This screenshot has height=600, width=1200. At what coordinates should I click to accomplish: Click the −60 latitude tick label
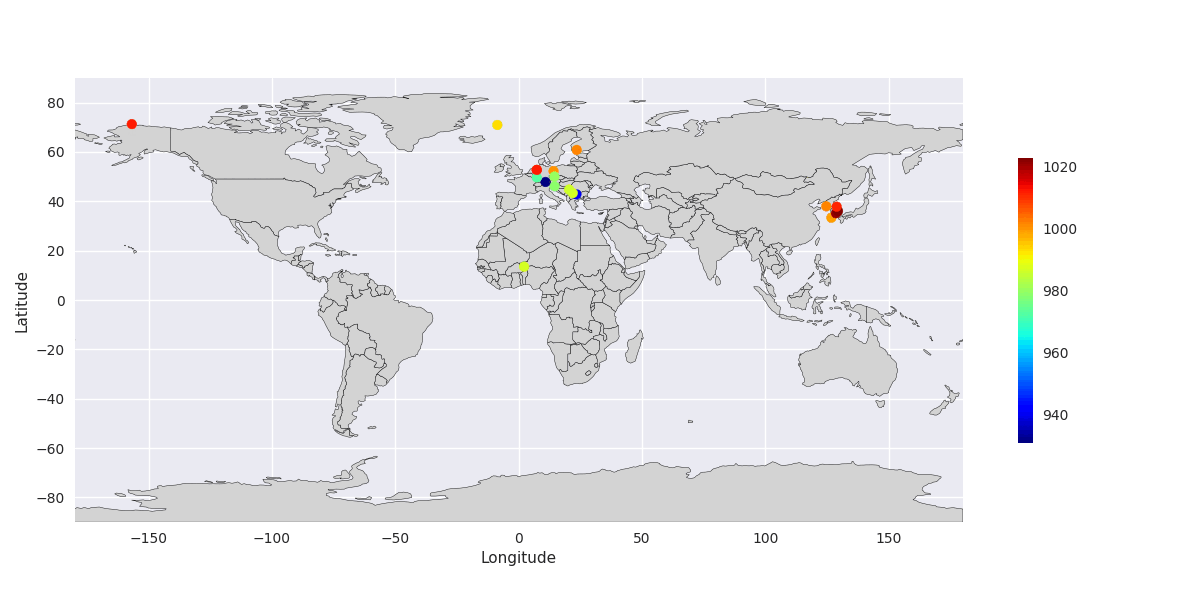[51, 448]
